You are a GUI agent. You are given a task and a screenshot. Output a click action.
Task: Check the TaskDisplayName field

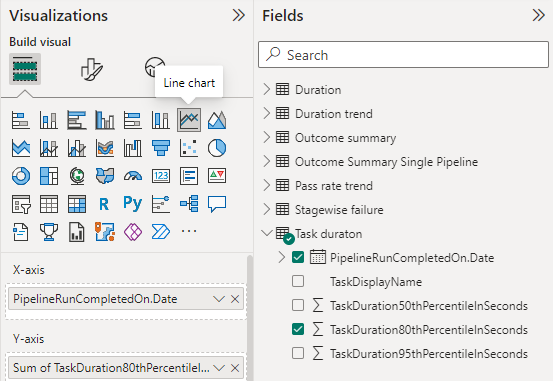coord(298,281)
